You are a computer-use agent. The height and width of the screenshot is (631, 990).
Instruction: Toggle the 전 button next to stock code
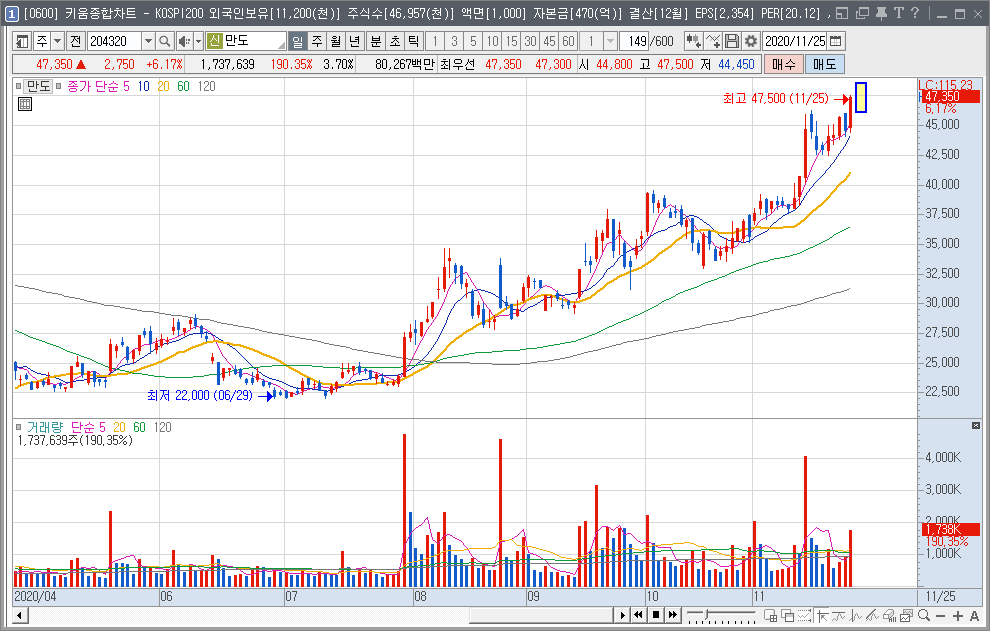[x=76, y=42]
